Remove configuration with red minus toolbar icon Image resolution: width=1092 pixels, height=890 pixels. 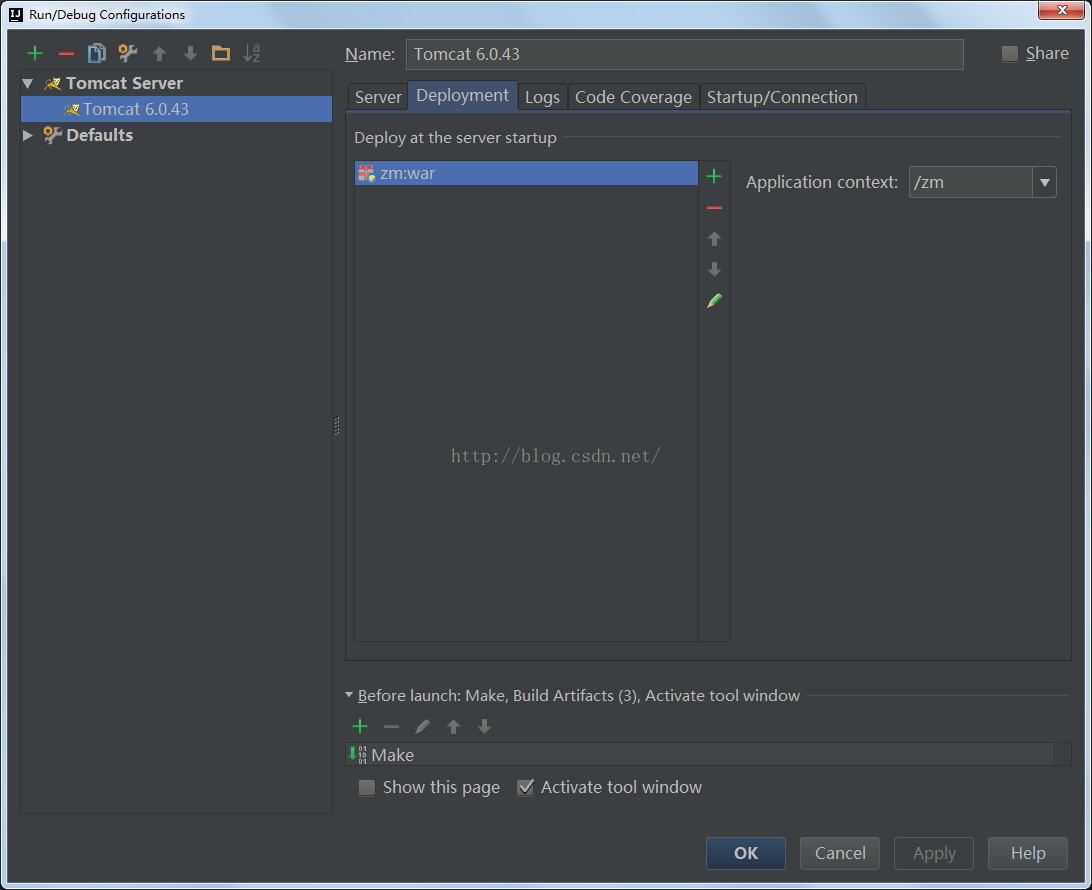click(x=66, y=54)
